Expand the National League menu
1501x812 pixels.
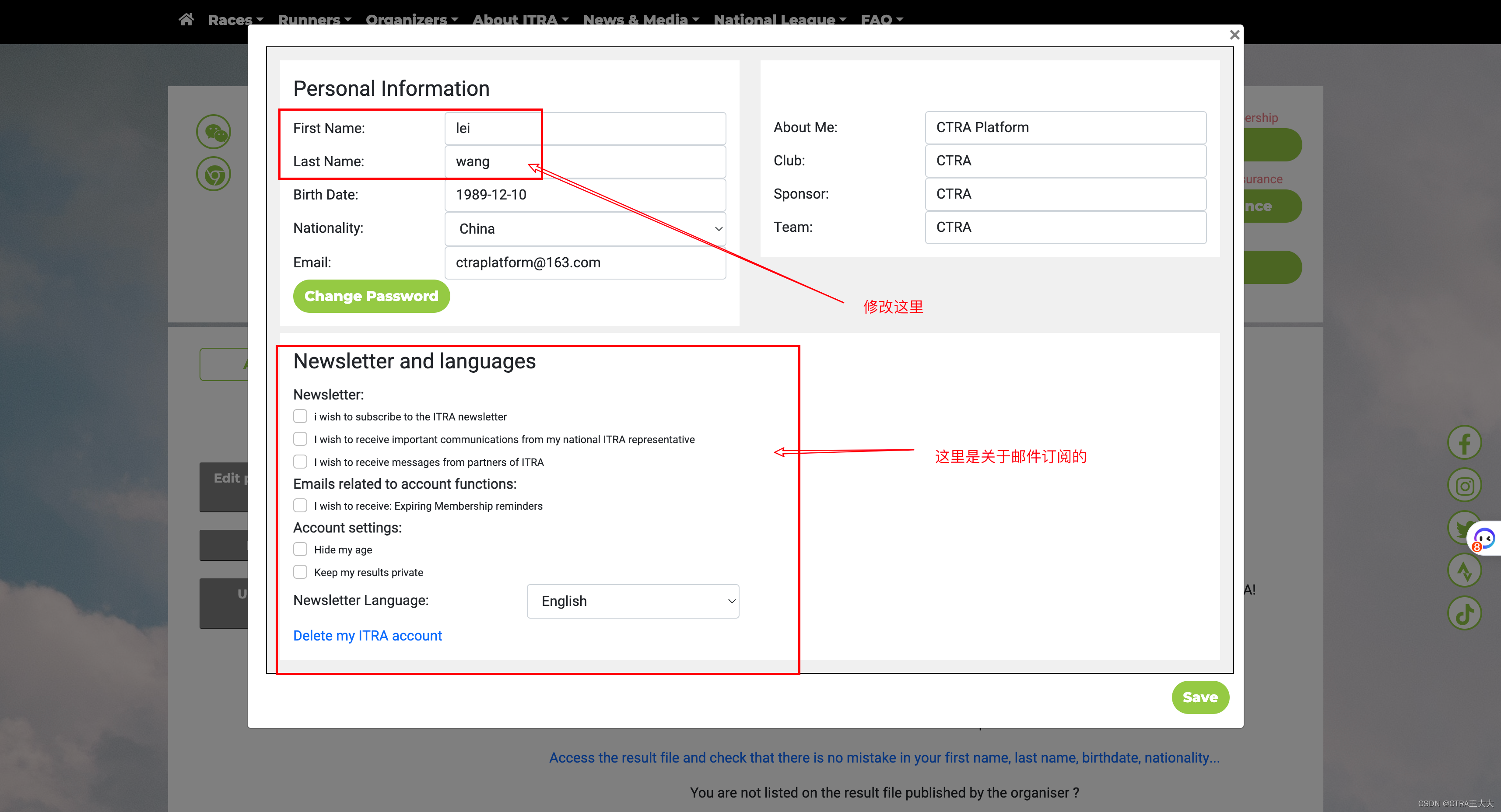point(780,19)
